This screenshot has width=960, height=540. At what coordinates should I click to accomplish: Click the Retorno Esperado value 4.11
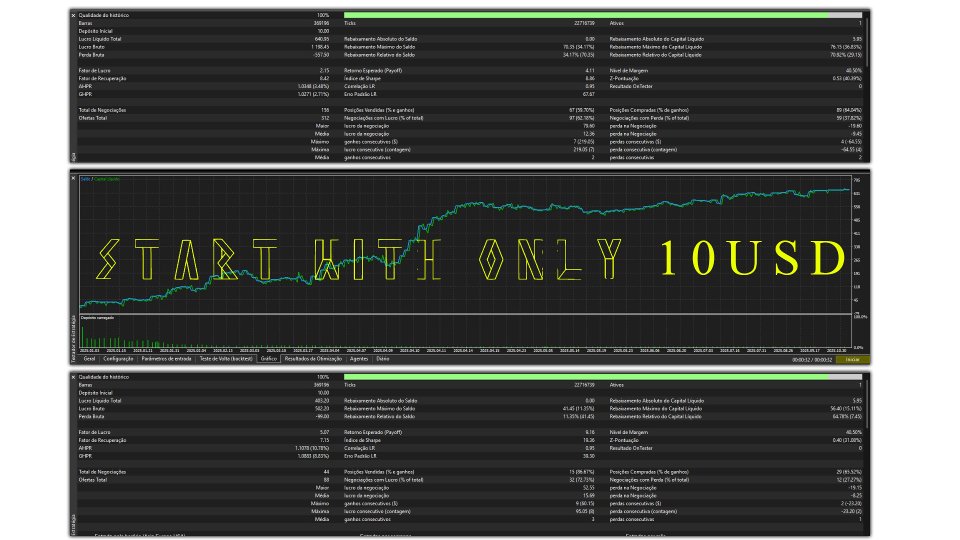point(590,71)
